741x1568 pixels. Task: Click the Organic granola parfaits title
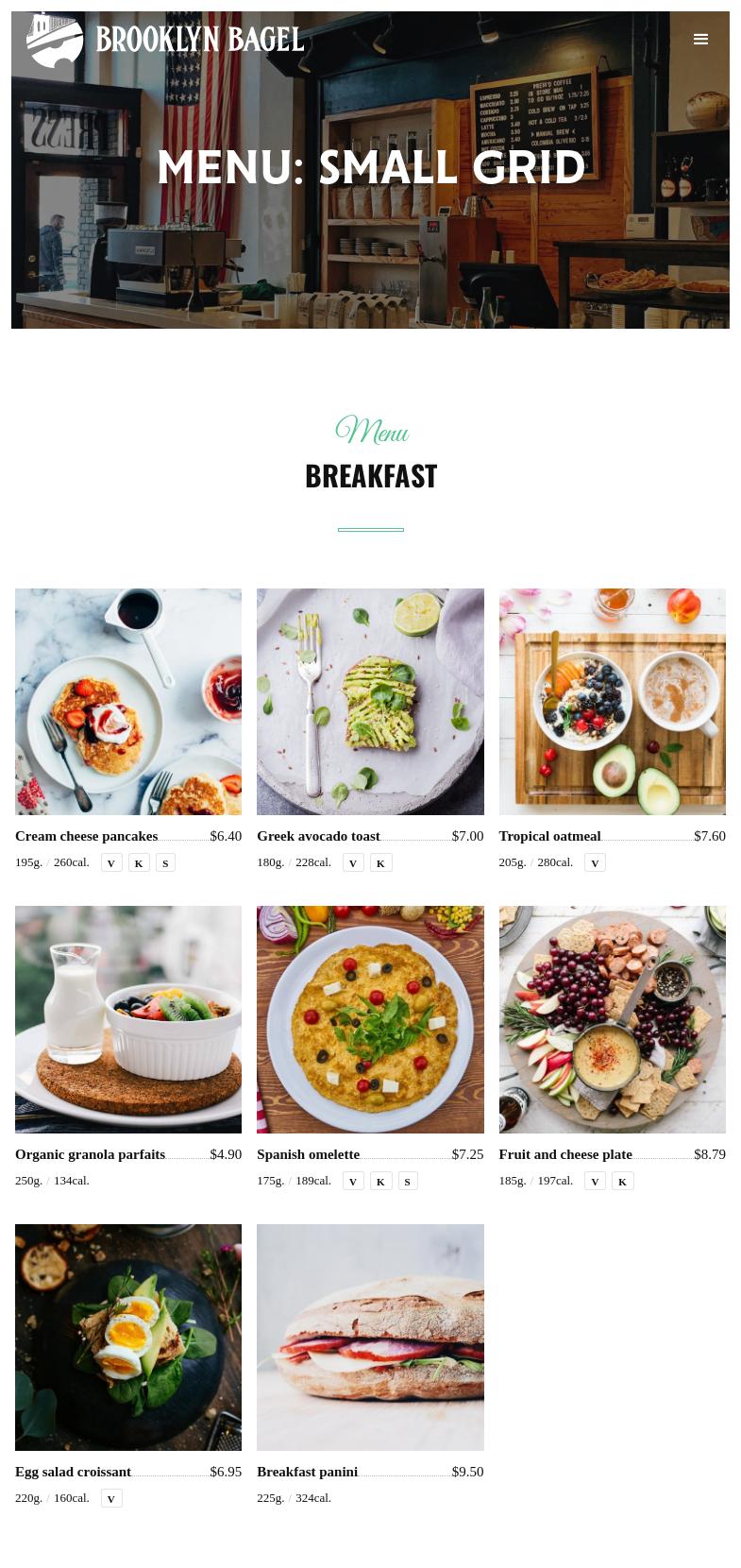[90, 1154]
